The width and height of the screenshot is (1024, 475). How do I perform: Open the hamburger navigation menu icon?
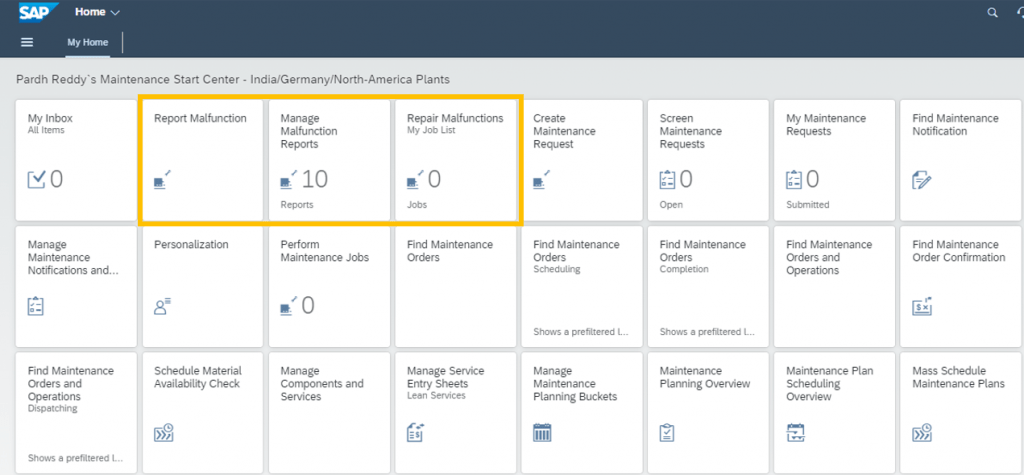click(x=27, y=42)
